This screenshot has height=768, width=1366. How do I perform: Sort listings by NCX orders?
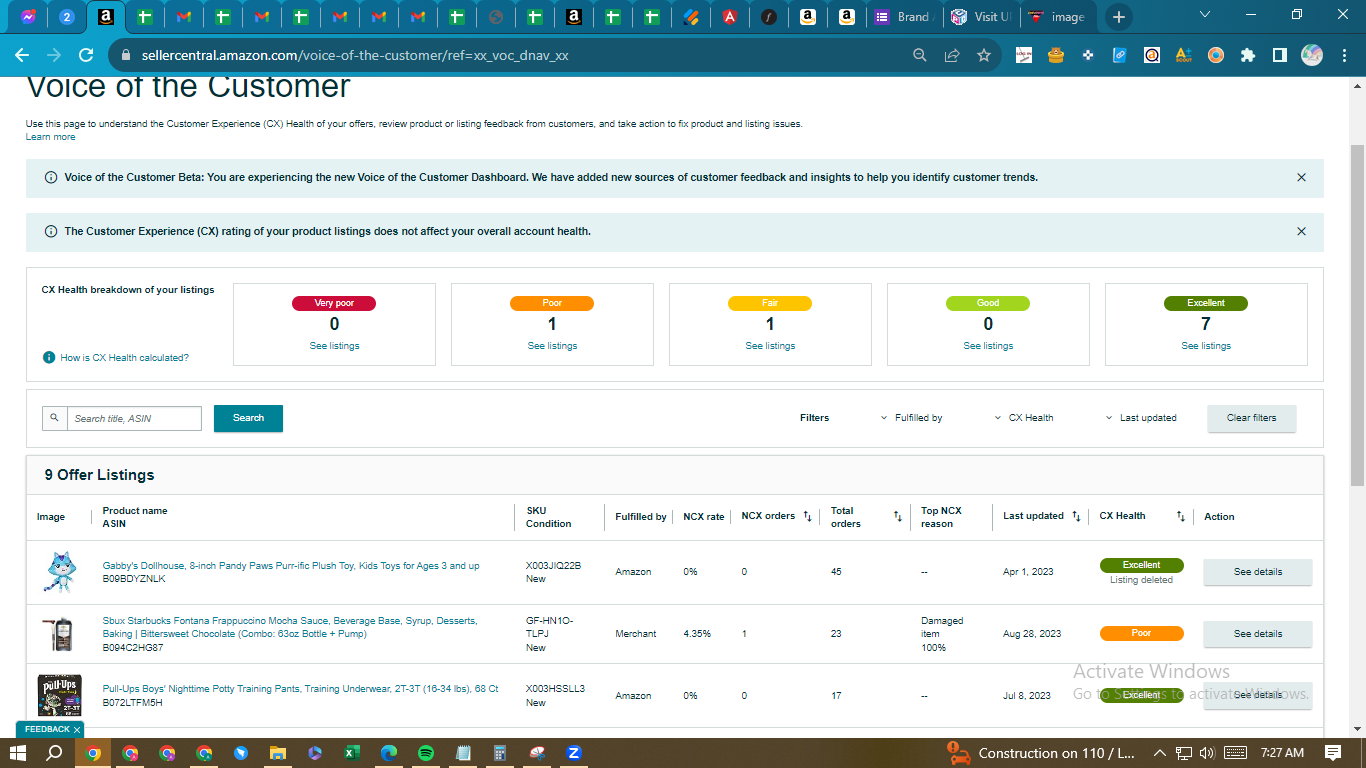(807, 517)
